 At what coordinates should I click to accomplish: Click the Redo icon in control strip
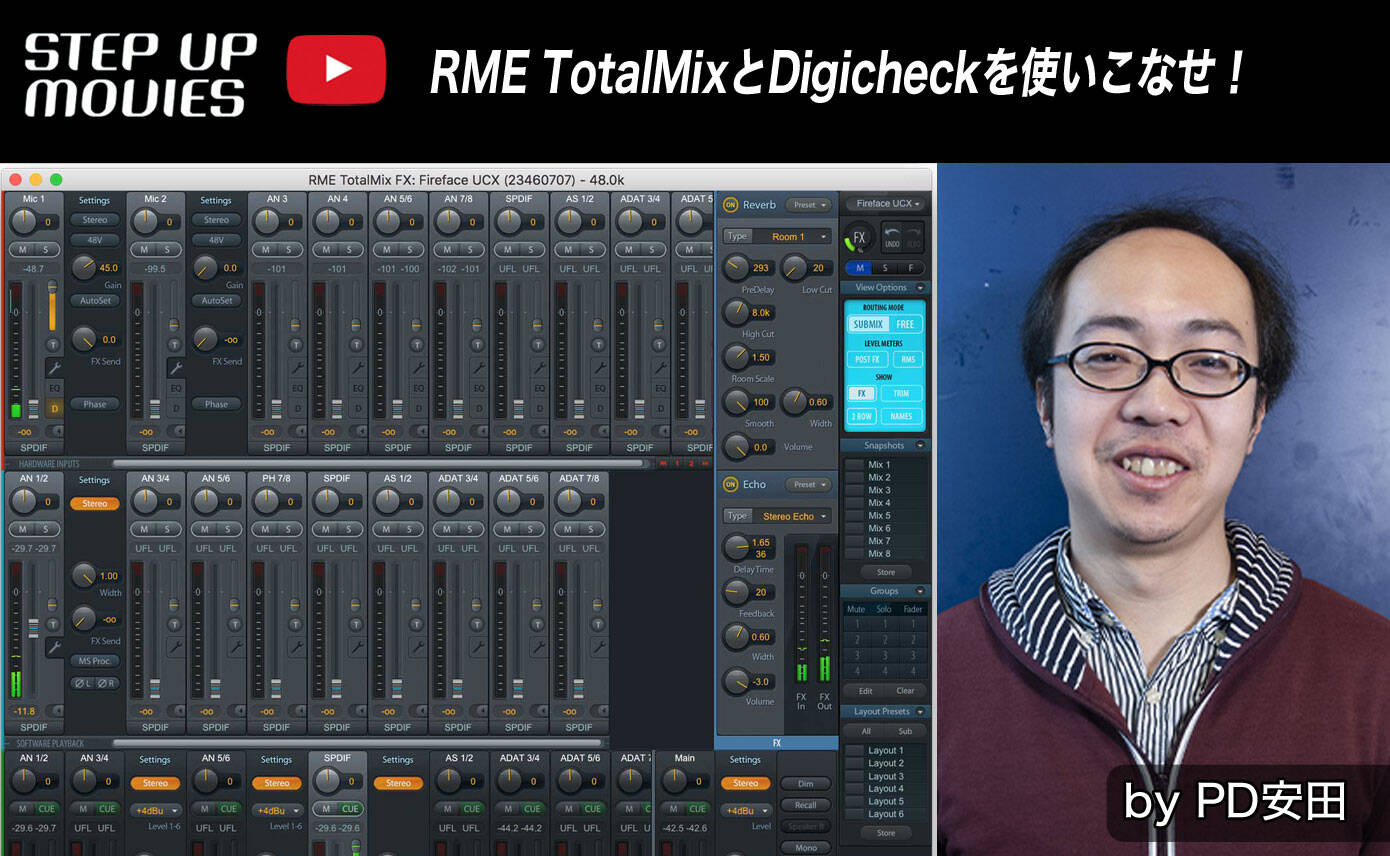pos(914,238)
